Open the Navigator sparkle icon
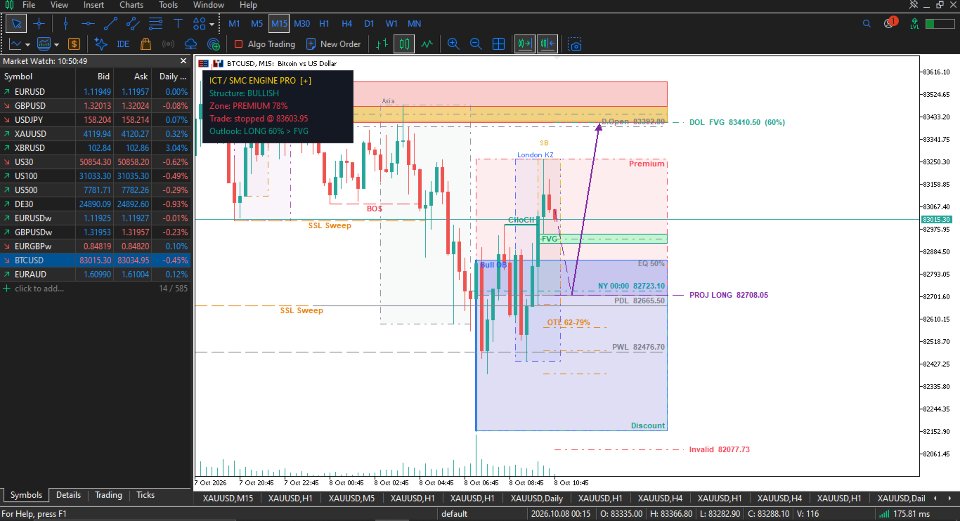This screenshot has width=960, height=521. coord(101,44)
